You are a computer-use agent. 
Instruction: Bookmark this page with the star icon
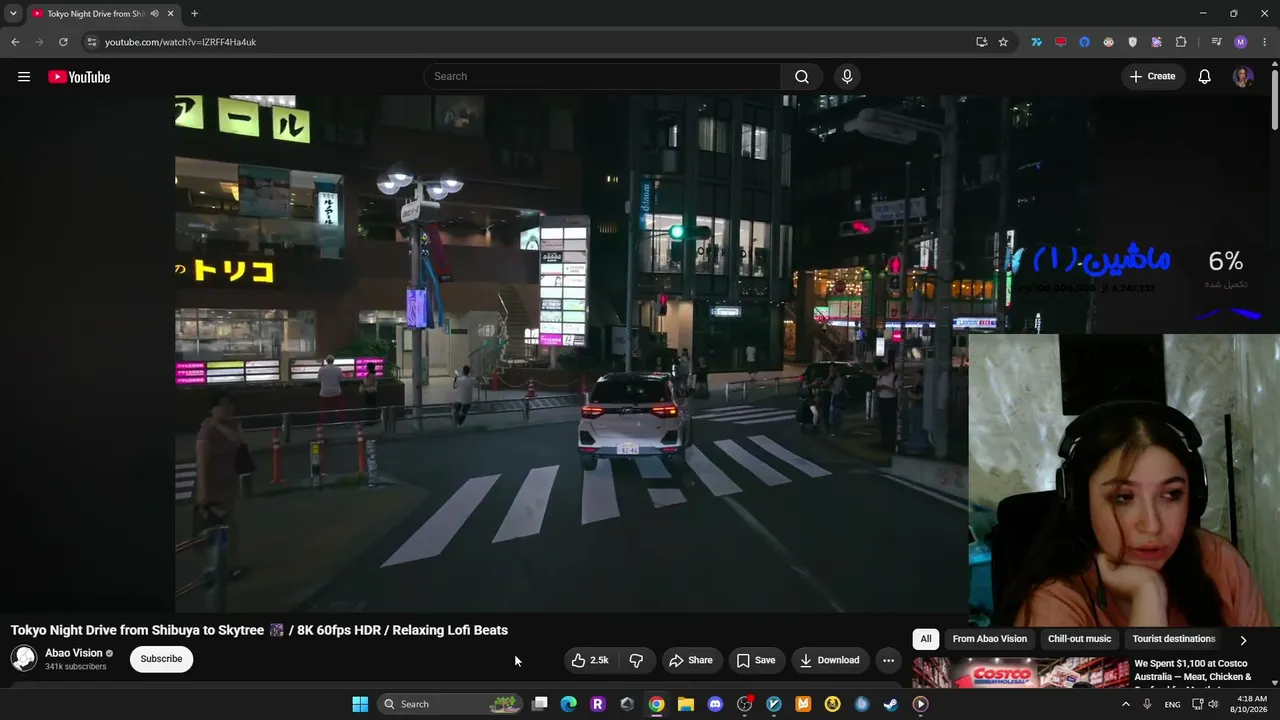1003,42
